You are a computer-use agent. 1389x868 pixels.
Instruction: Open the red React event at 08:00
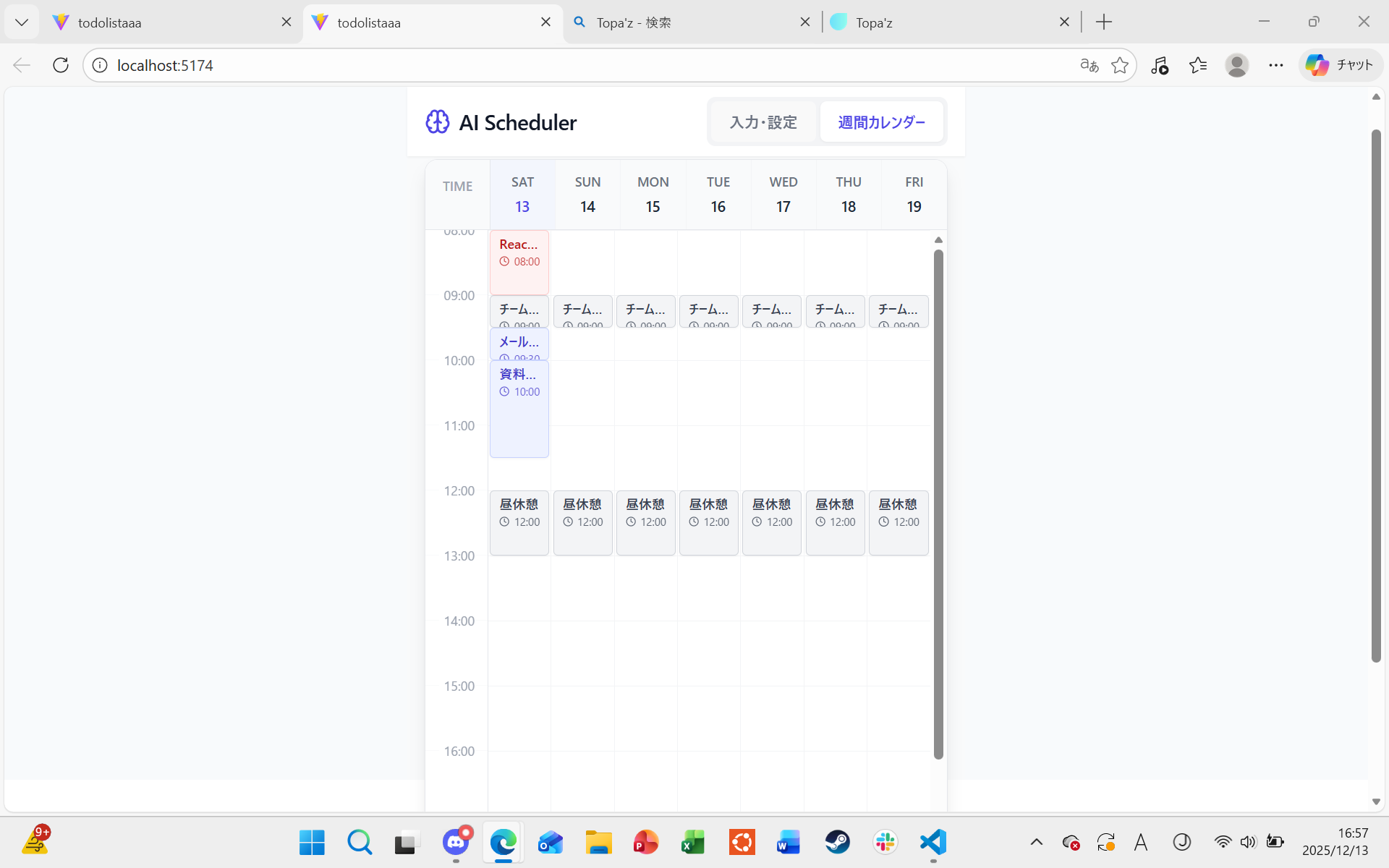[519, 261]
